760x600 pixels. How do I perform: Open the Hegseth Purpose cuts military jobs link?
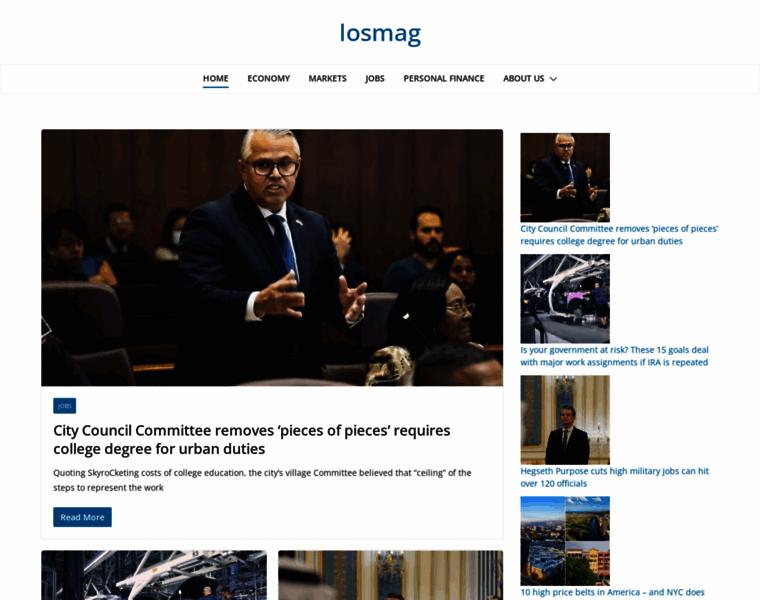tap(615, 477)
